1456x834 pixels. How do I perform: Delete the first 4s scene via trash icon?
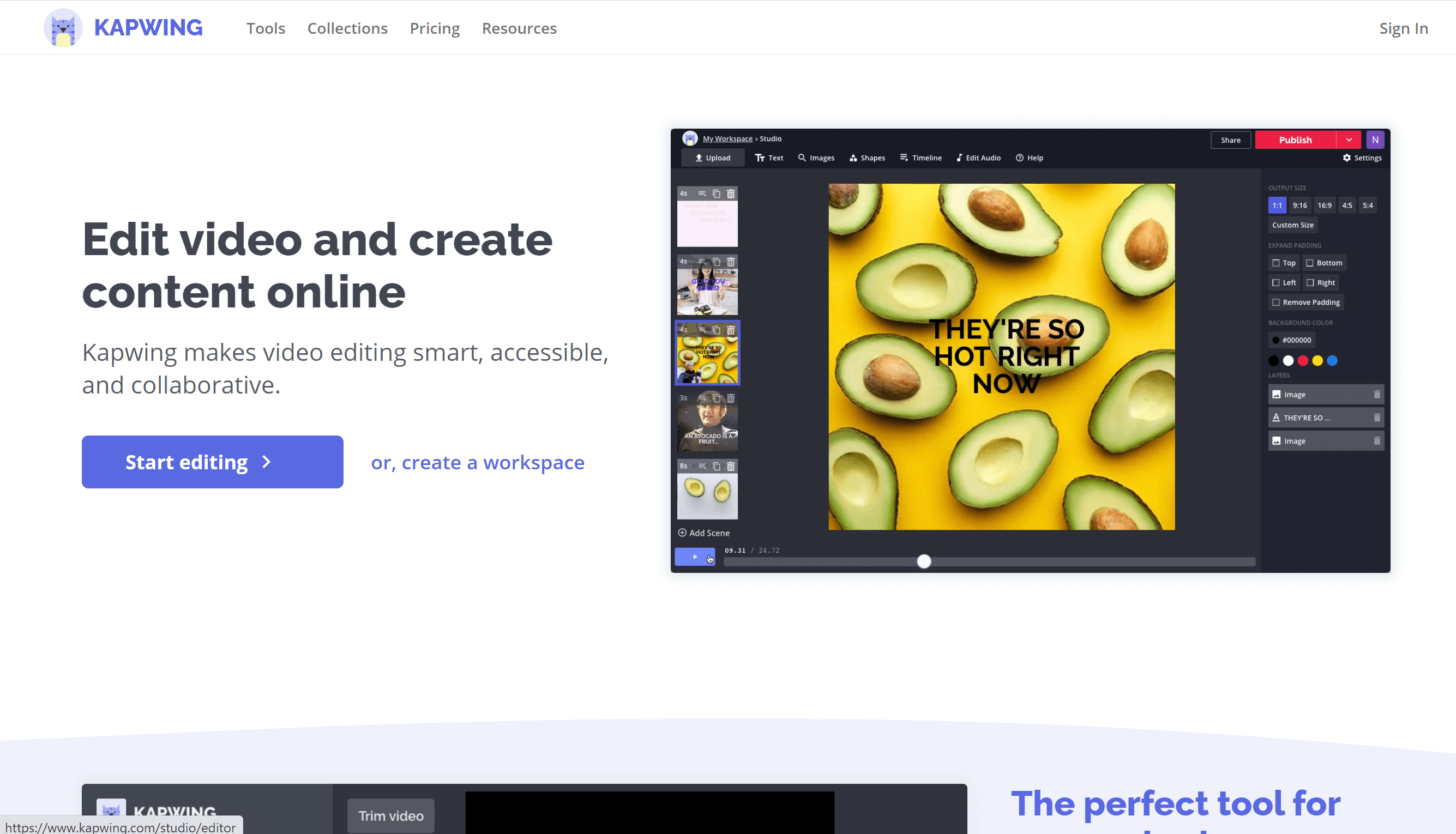pos(731,194)
